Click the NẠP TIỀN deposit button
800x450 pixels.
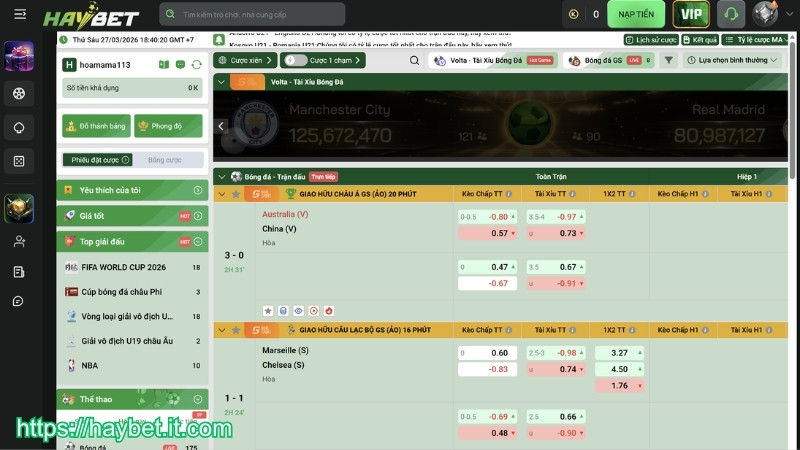(x=636, y=14)
